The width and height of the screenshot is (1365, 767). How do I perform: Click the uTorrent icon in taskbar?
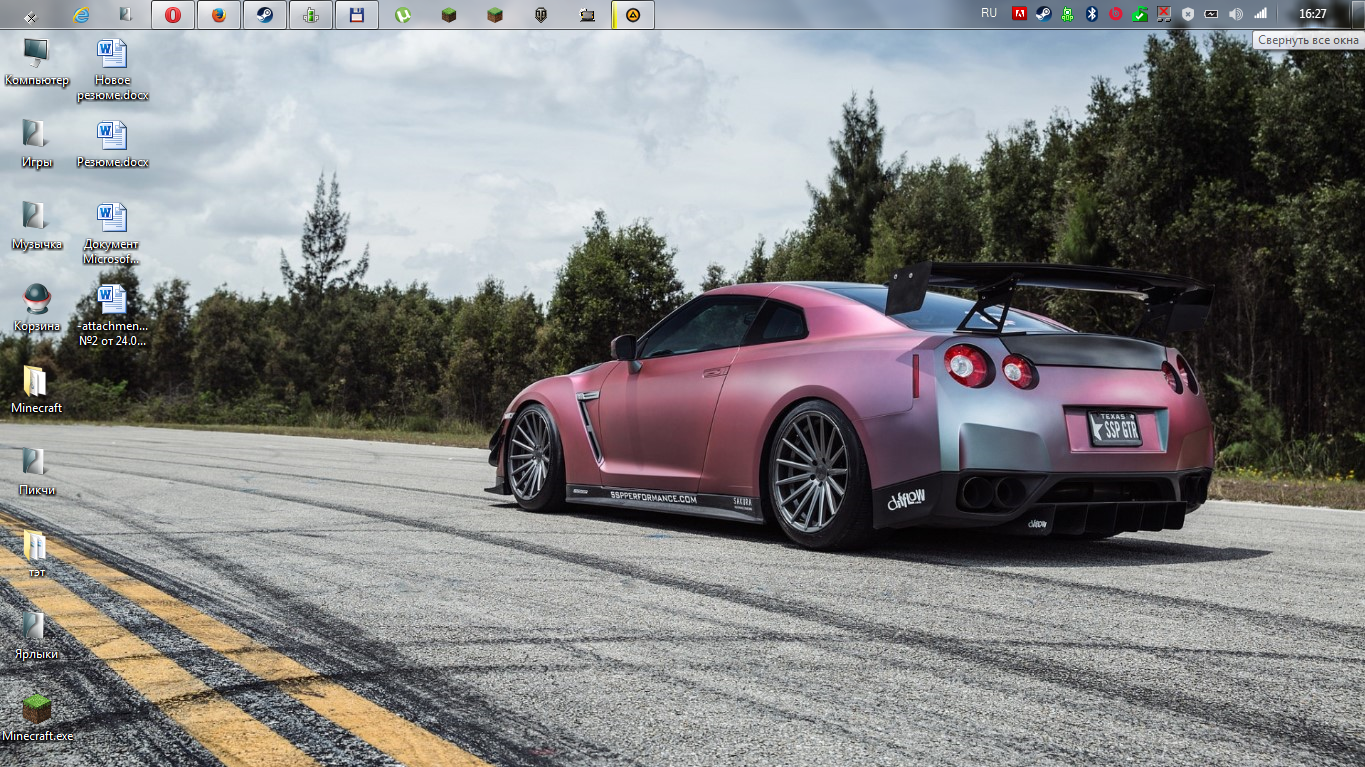click(402, 15)
